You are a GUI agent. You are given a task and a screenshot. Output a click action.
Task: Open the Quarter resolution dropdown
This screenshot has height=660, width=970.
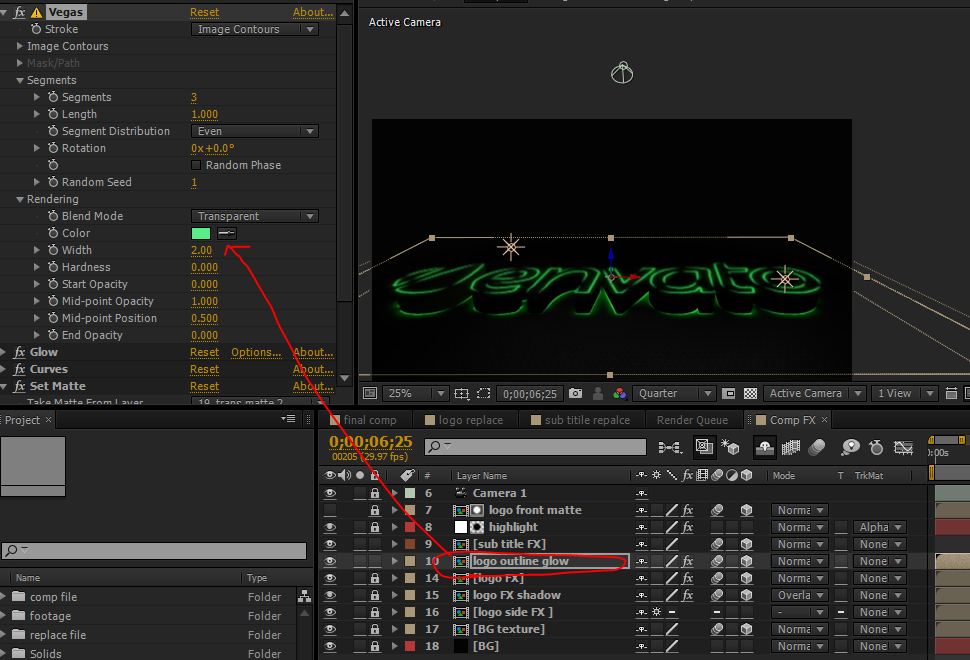(676, 394)
